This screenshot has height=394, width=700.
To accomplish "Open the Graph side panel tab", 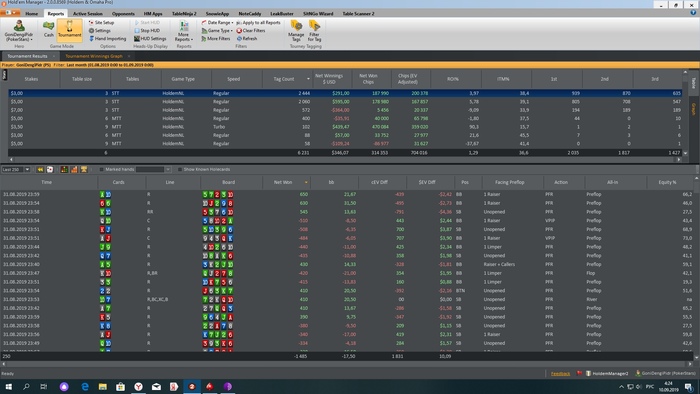I will pos(694,109).
